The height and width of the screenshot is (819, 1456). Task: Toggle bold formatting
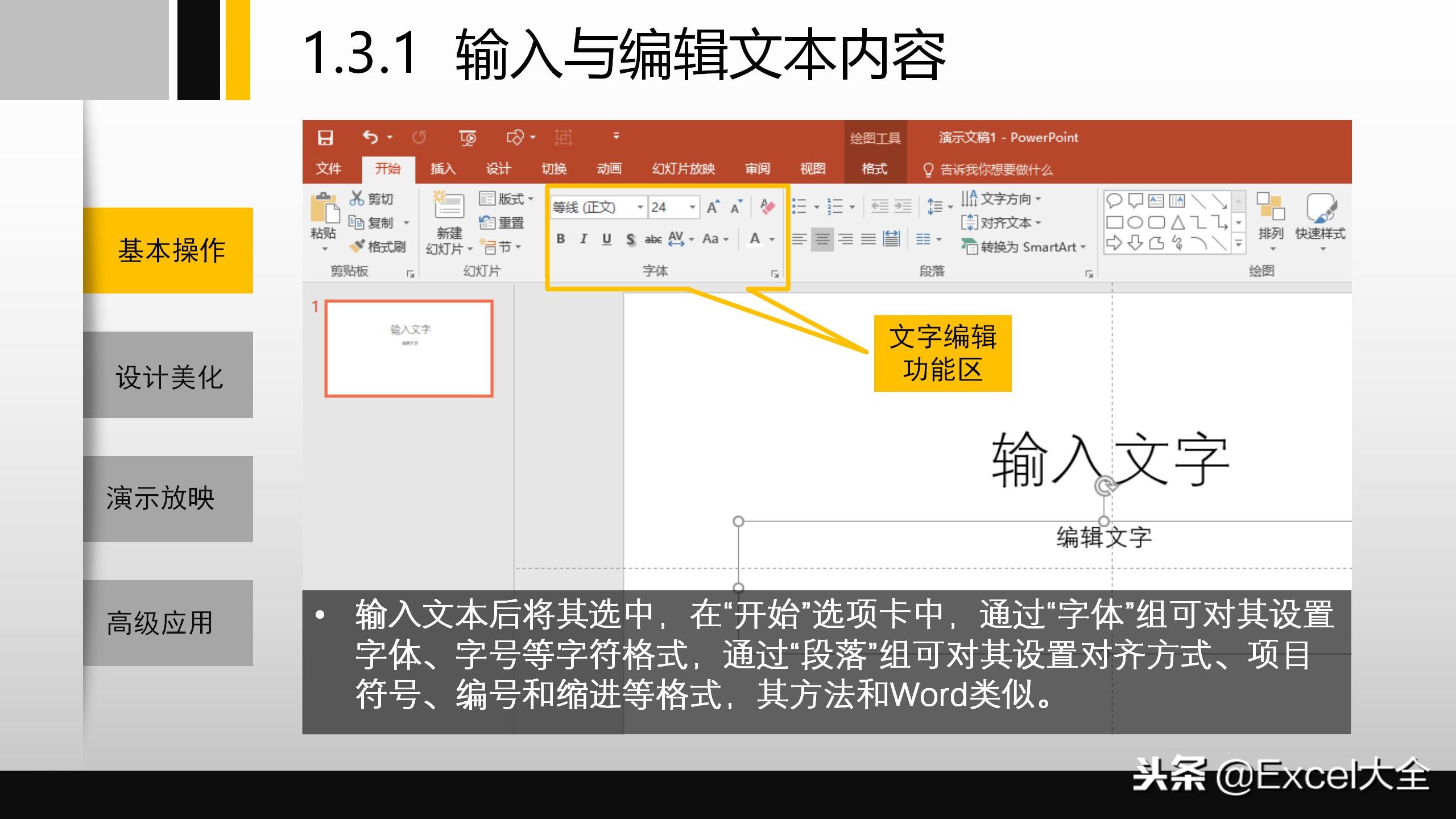(x=561, y=239)
